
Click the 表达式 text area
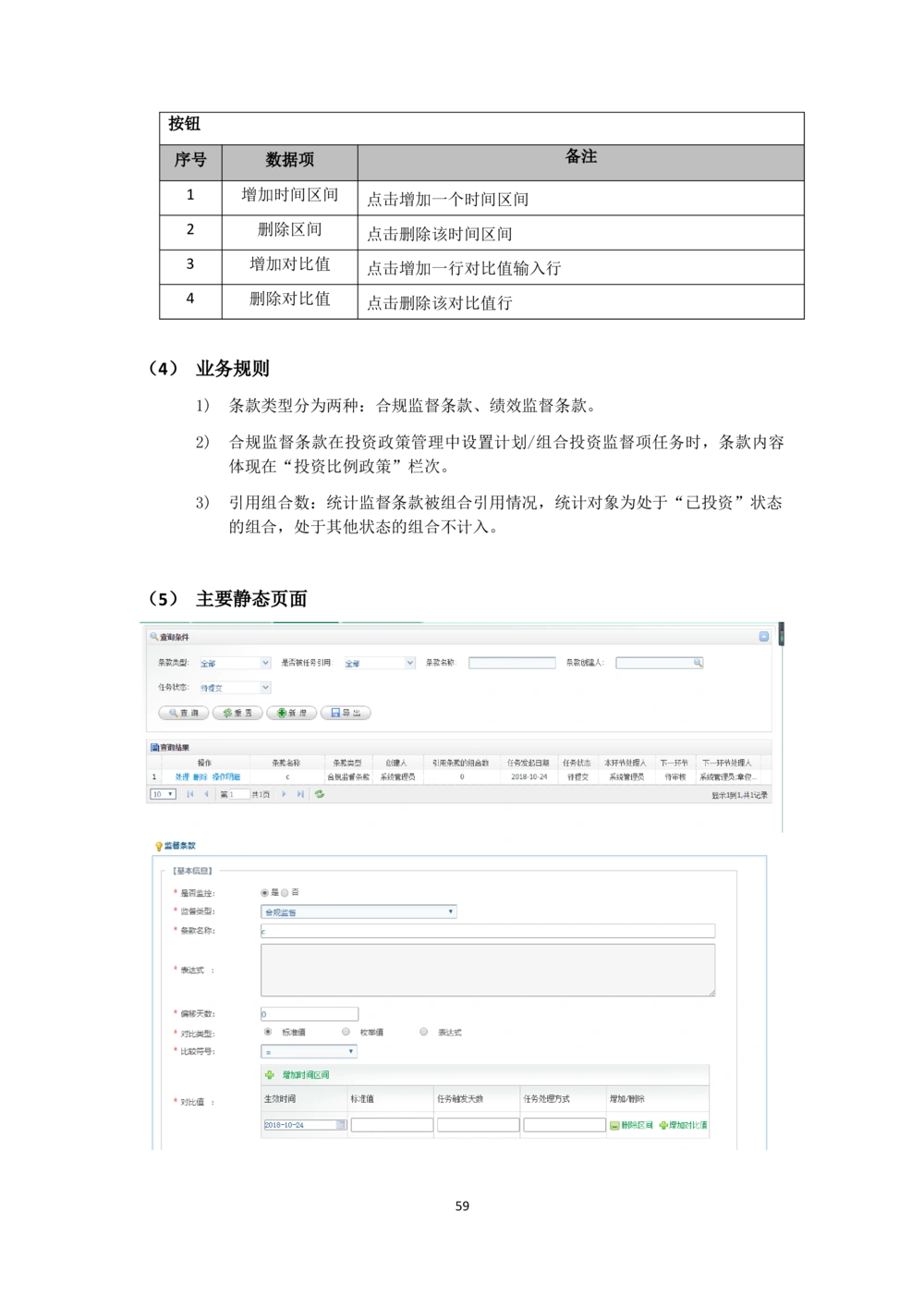(488, 970)
